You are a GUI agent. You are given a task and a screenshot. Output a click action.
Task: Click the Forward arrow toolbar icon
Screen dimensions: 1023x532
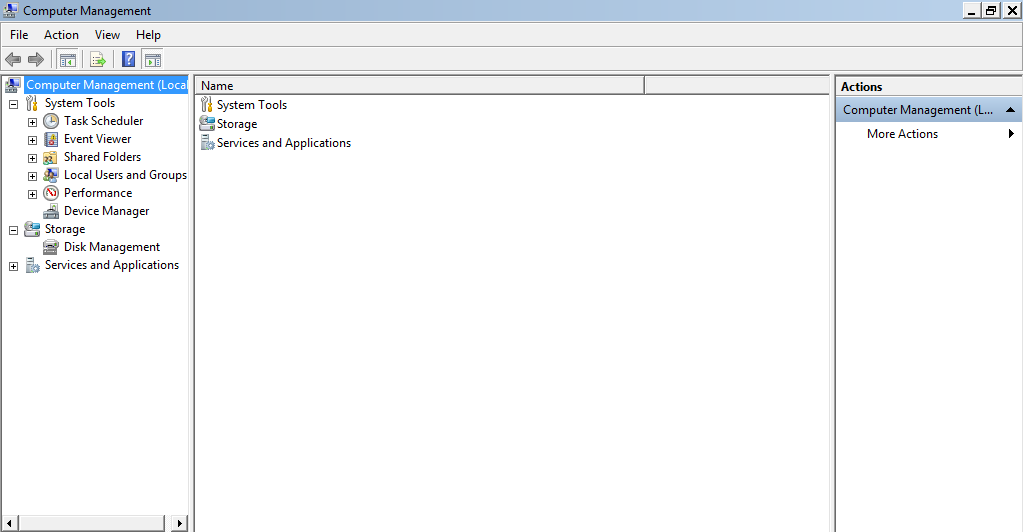36,60
